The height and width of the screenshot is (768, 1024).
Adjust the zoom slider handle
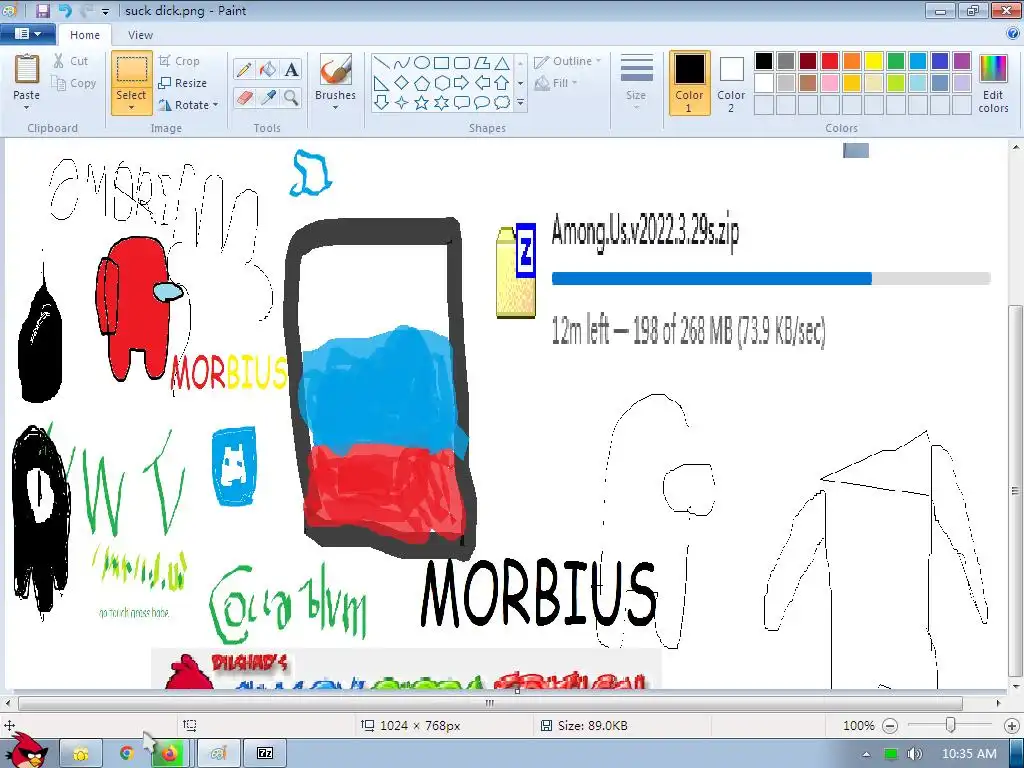tap(951, 725)
